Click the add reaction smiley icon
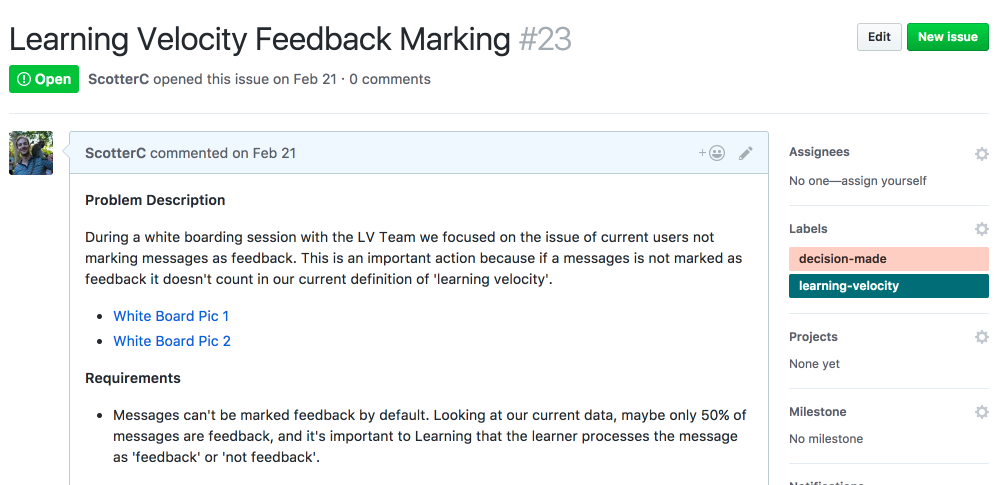Viewport: 1007px width, 485px height. coord(712,153)
